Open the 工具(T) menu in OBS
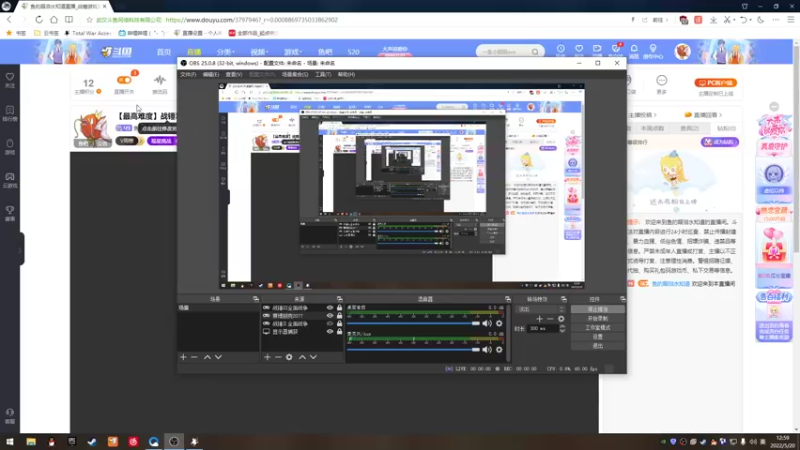 pos(323,74)
